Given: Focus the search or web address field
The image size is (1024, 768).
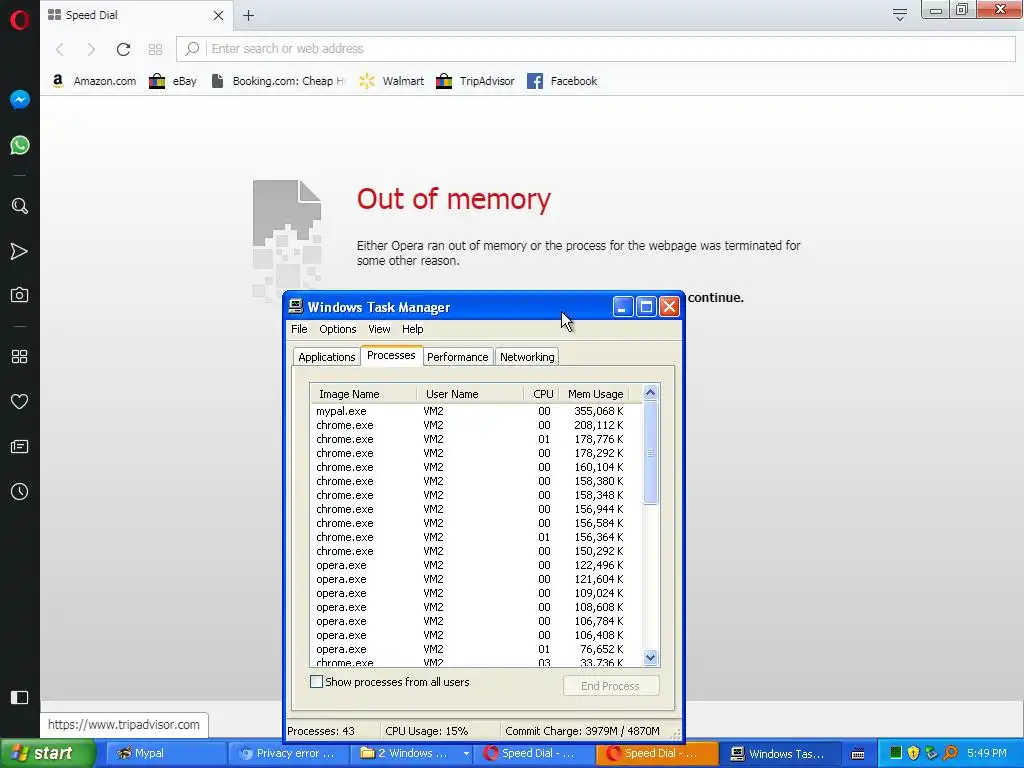Looking at the screenshot, I should coord(596,49).
